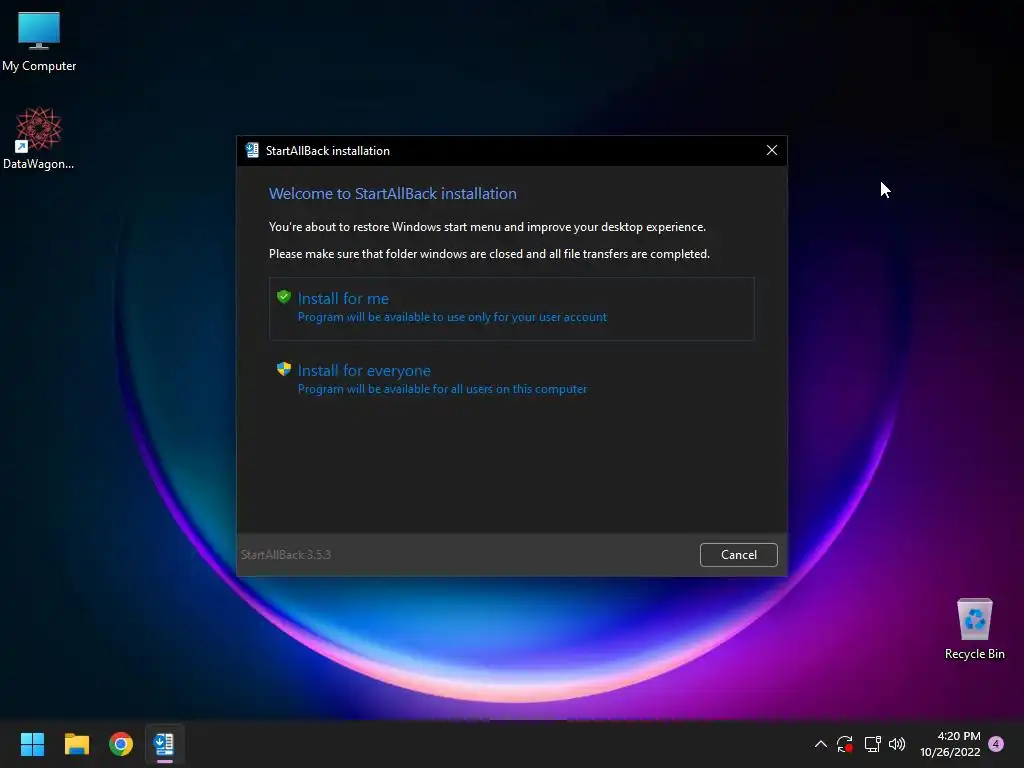
Task: Choose Install for me option
Action: point(511,308)
